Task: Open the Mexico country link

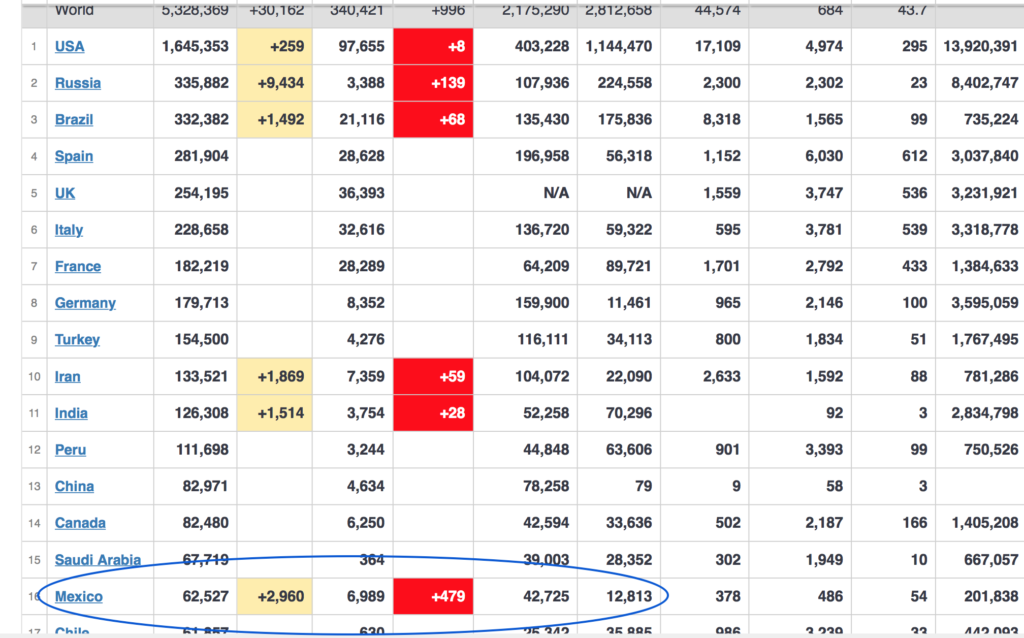Action: 78,596
